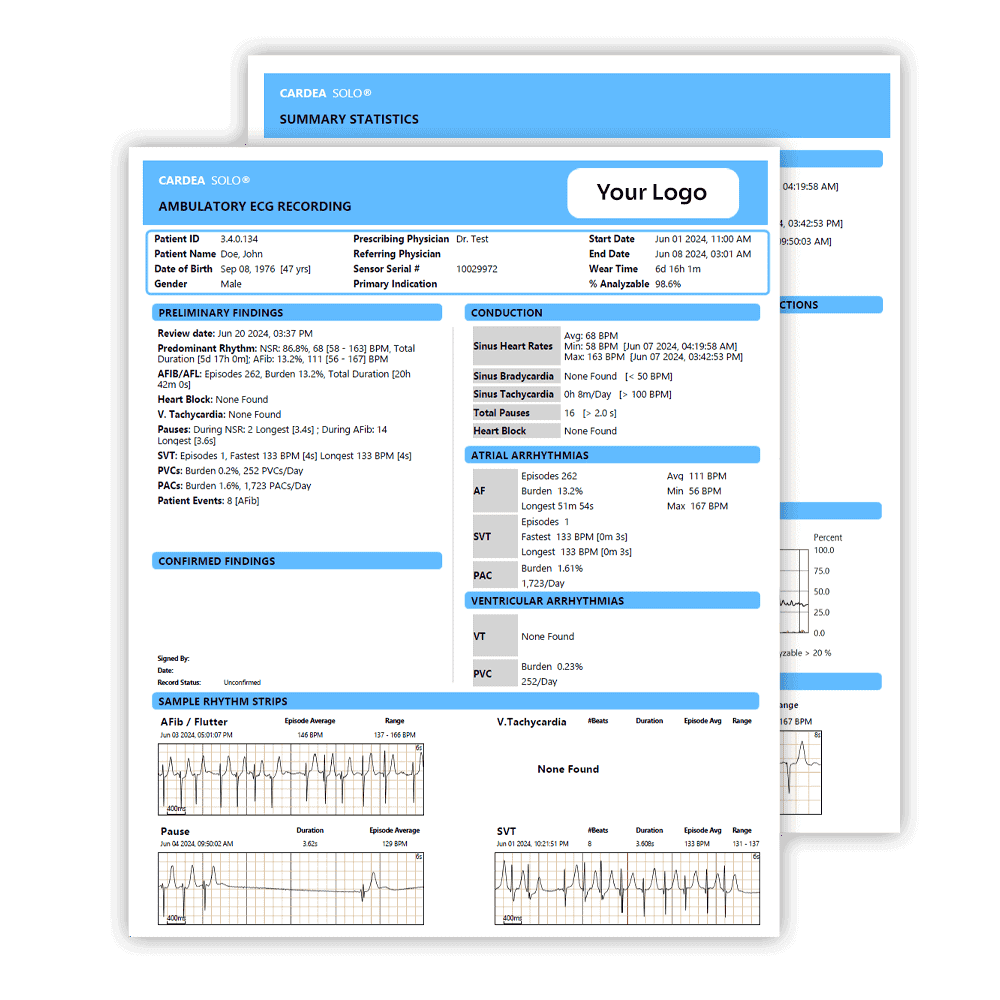This screenshot has width=1000, height=1000.
Task: Click date of birth 'Sep 08, 1976'
Action: pyautogui.click(x=247, y=269)
